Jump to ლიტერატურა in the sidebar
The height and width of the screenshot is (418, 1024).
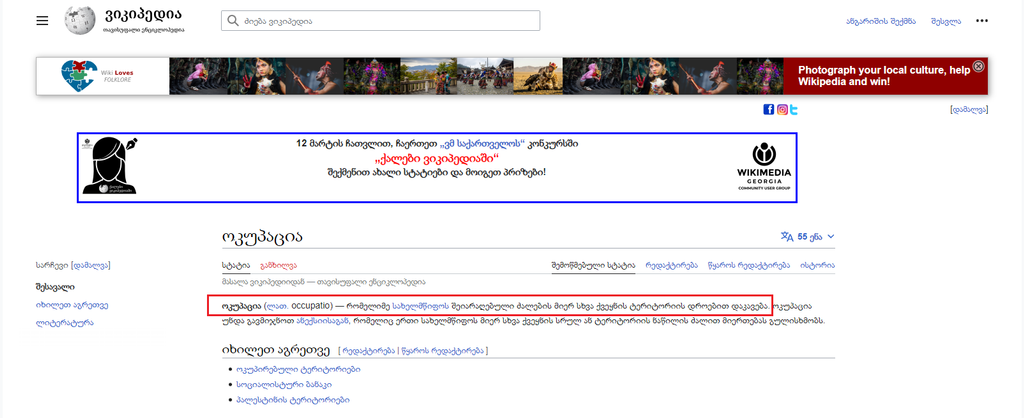click(65, 323)
